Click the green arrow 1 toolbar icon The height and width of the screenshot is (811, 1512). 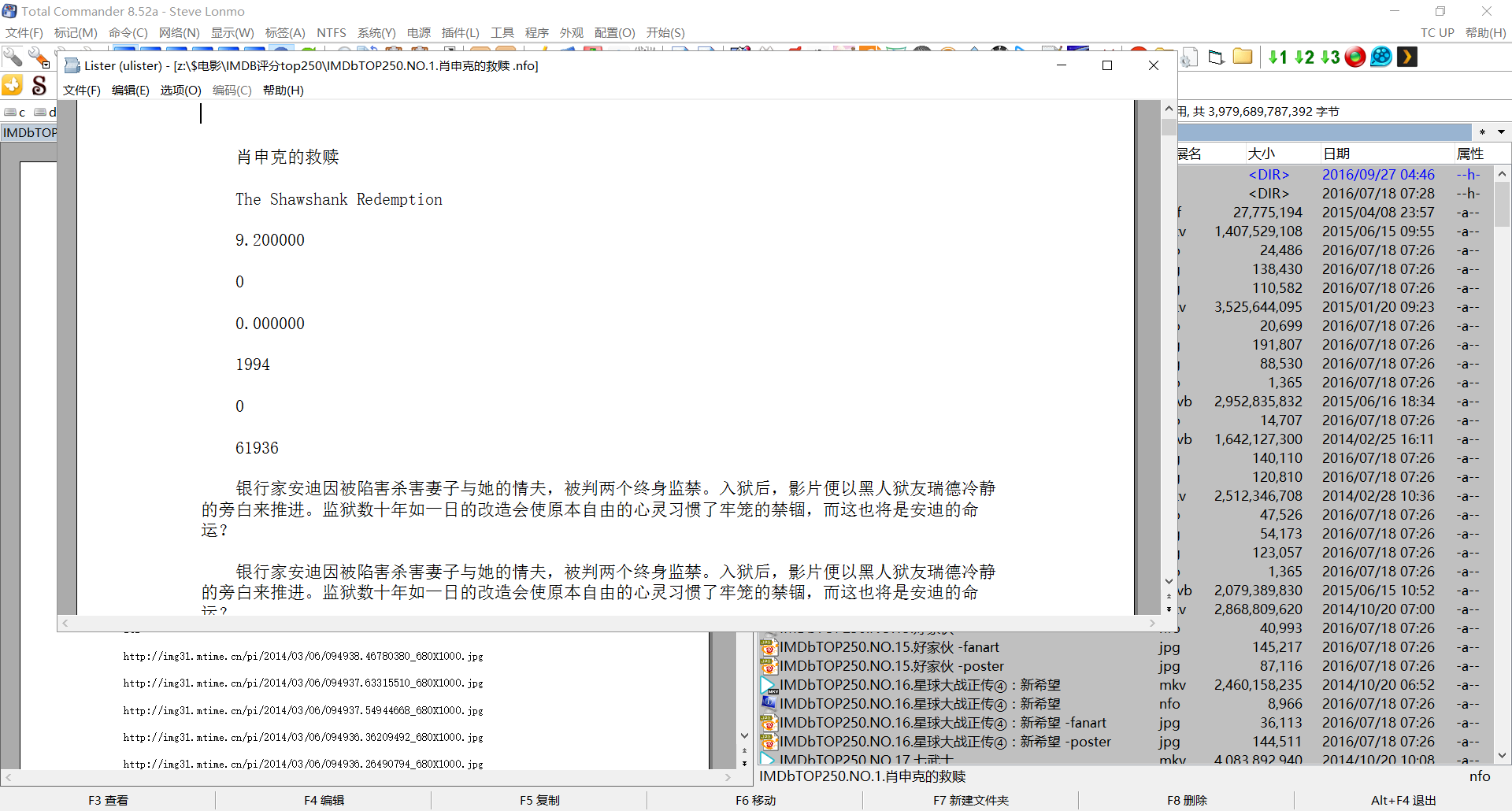pos(1277,57)
